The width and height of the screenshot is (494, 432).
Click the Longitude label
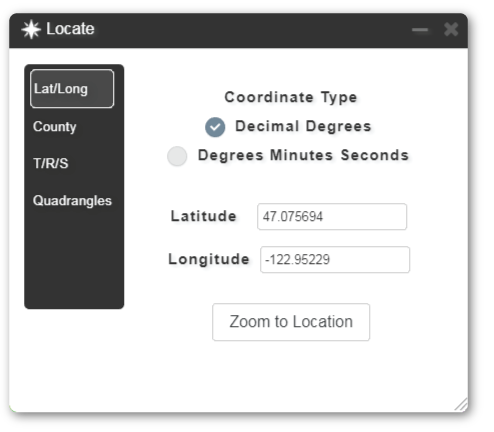coord(209,259)
